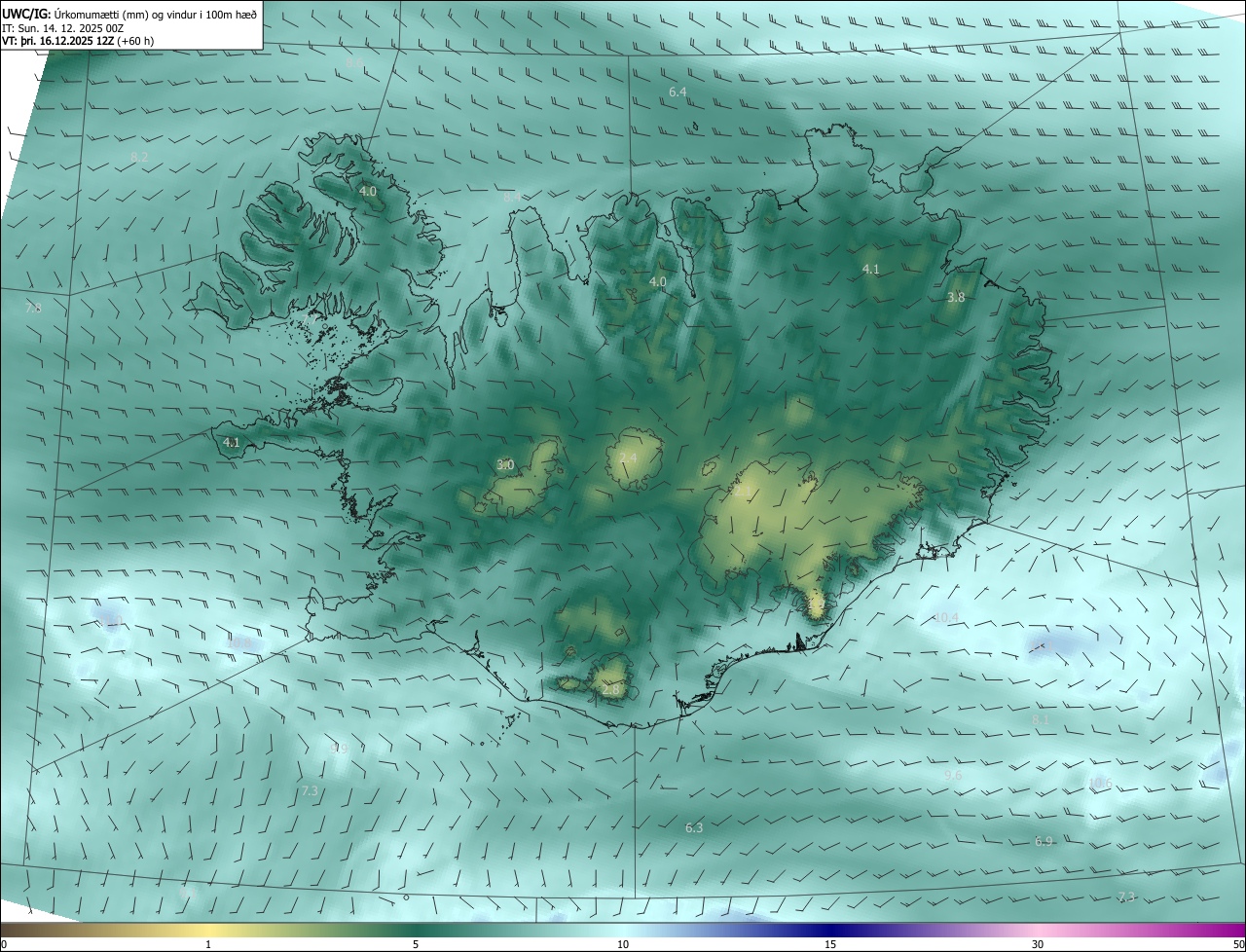Click the '(+60 h)' forecast offset text
The width and height of the screenshot is (1246, 952).
pos(135,41)
